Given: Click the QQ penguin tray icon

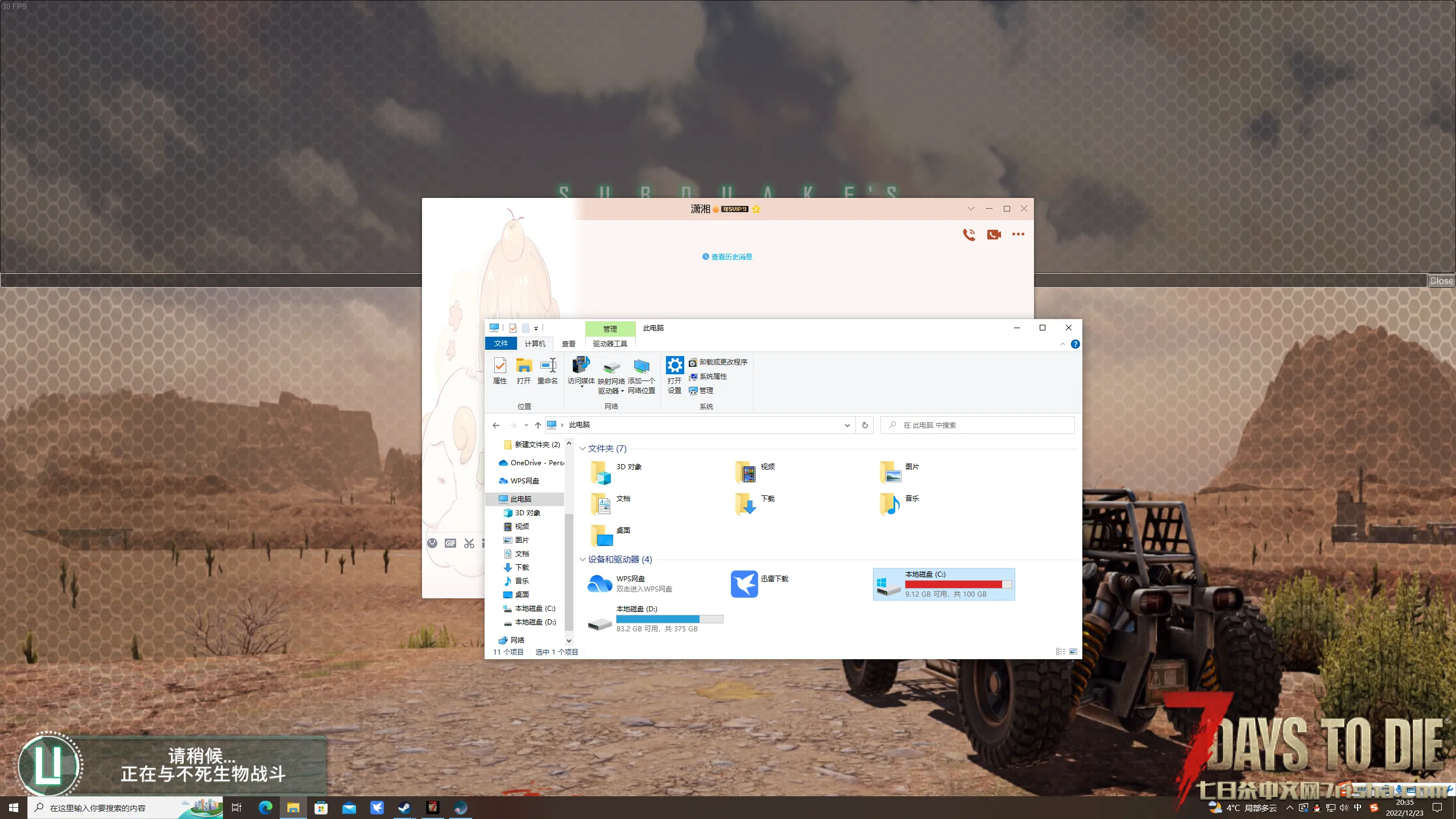Looking at the screenshot, I should tap(1317, 808).
